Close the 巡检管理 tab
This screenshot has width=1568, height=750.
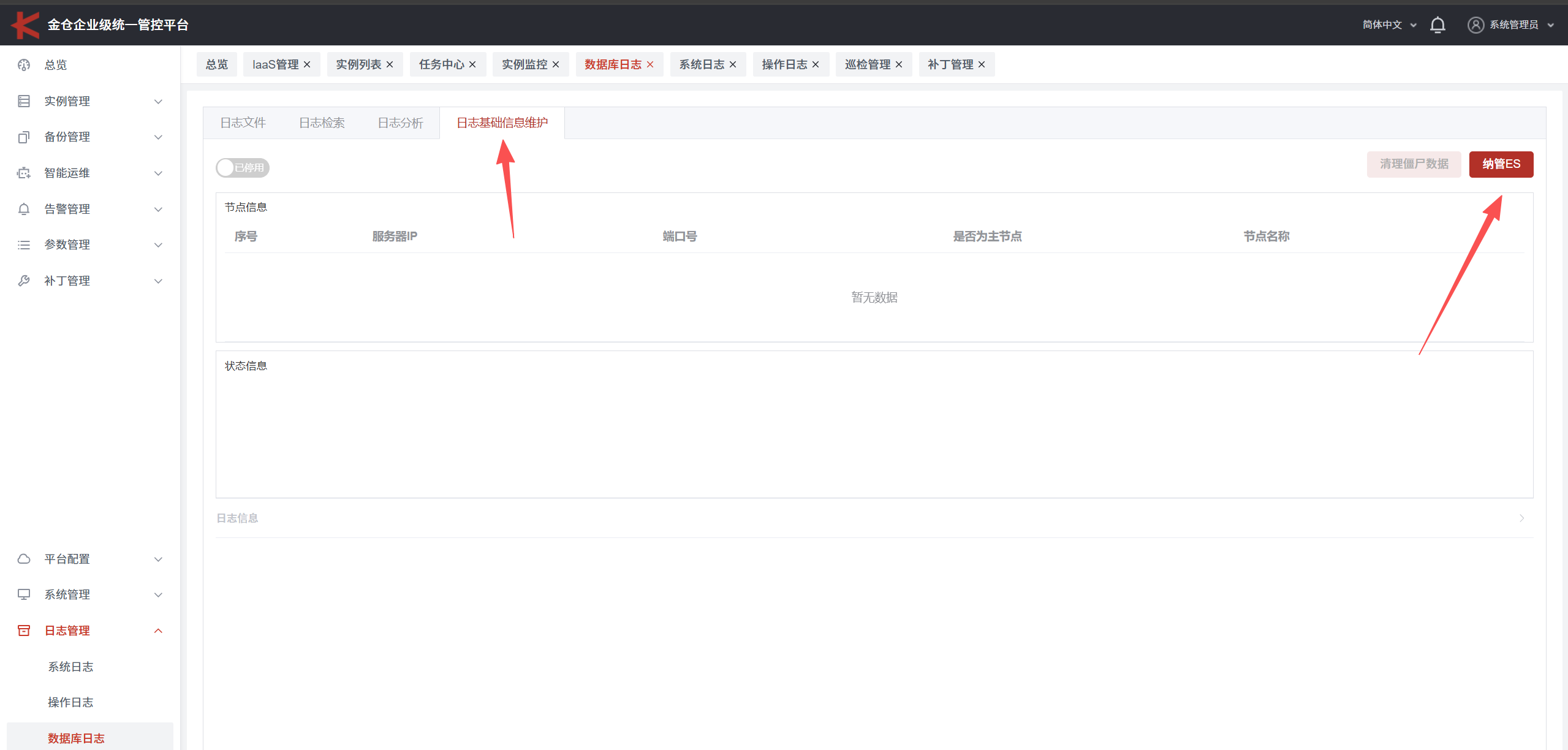tap(899, 65)
